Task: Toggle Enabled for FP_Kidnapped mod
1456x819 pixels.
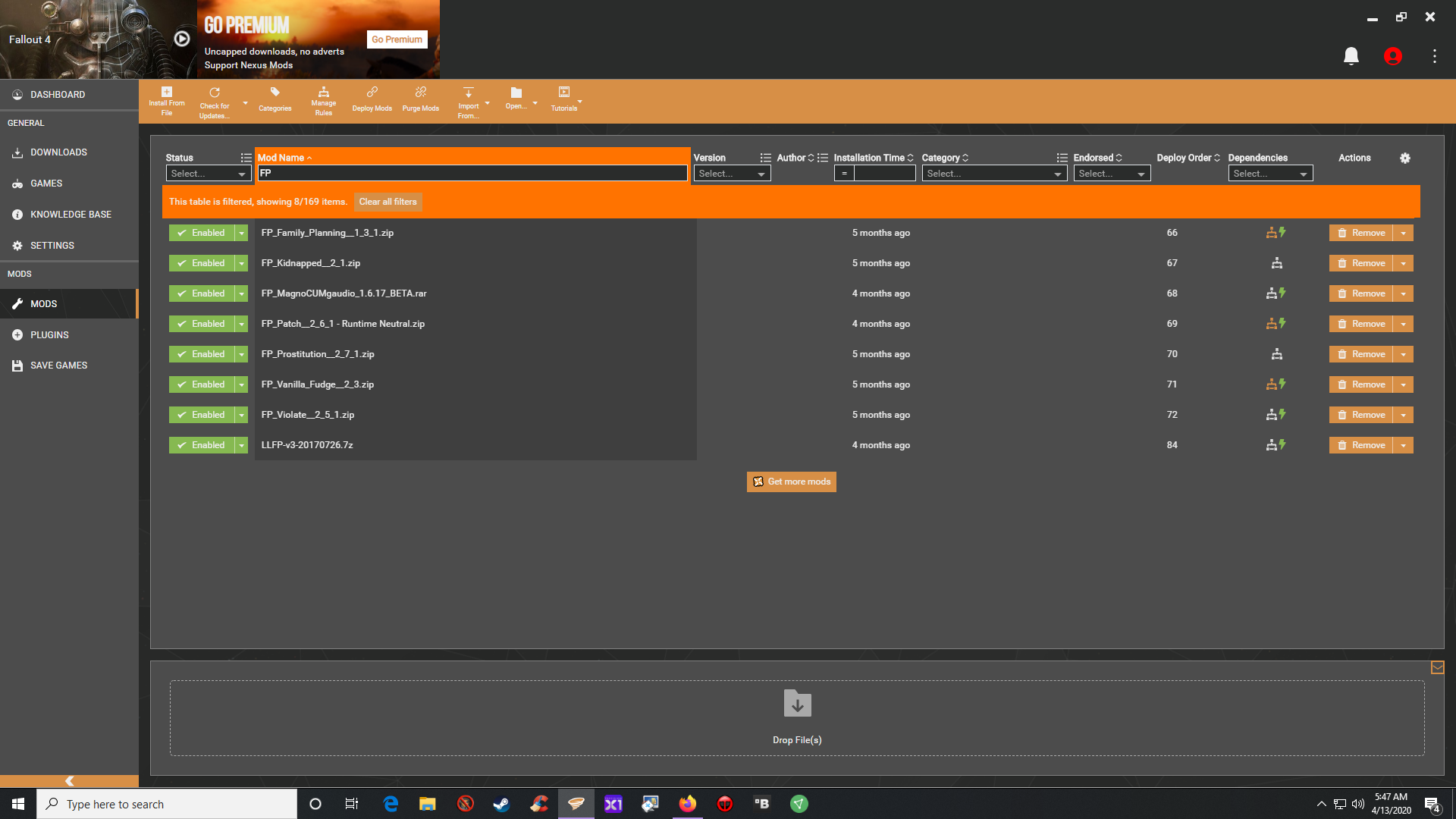Action: (x=202, y=263)
